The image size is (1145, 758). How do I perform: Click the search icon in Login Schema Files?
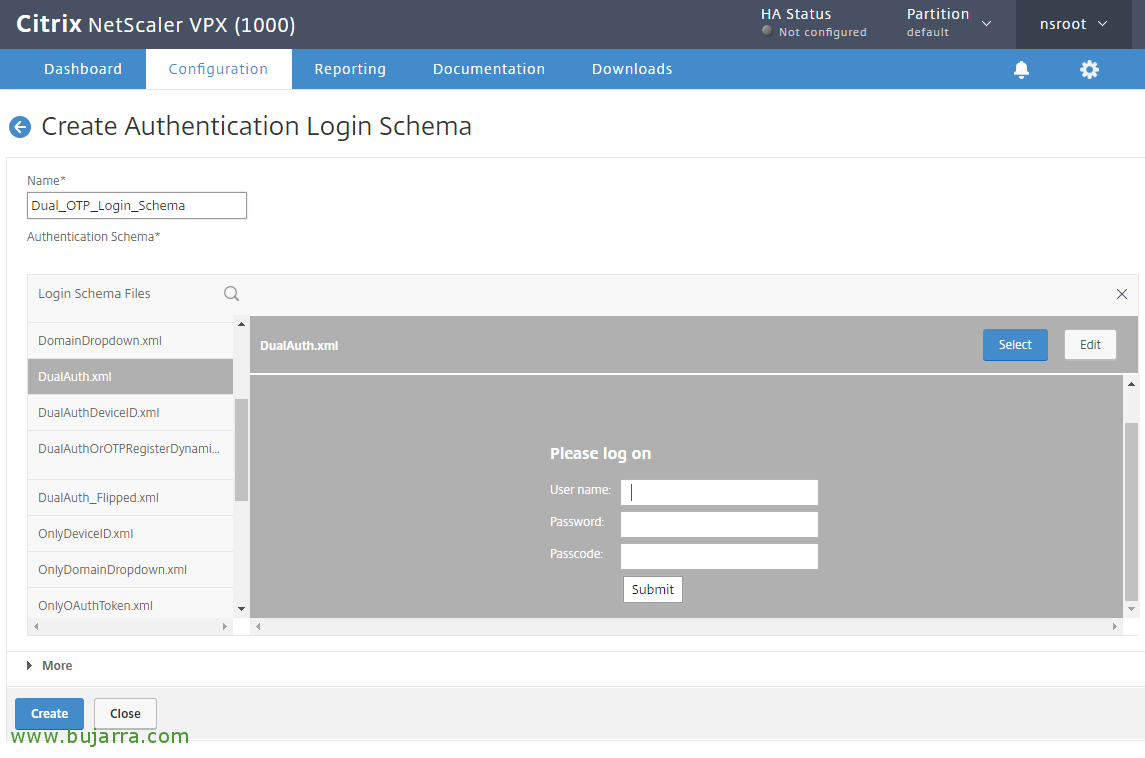pyautogui.click(x=231, y=293)
